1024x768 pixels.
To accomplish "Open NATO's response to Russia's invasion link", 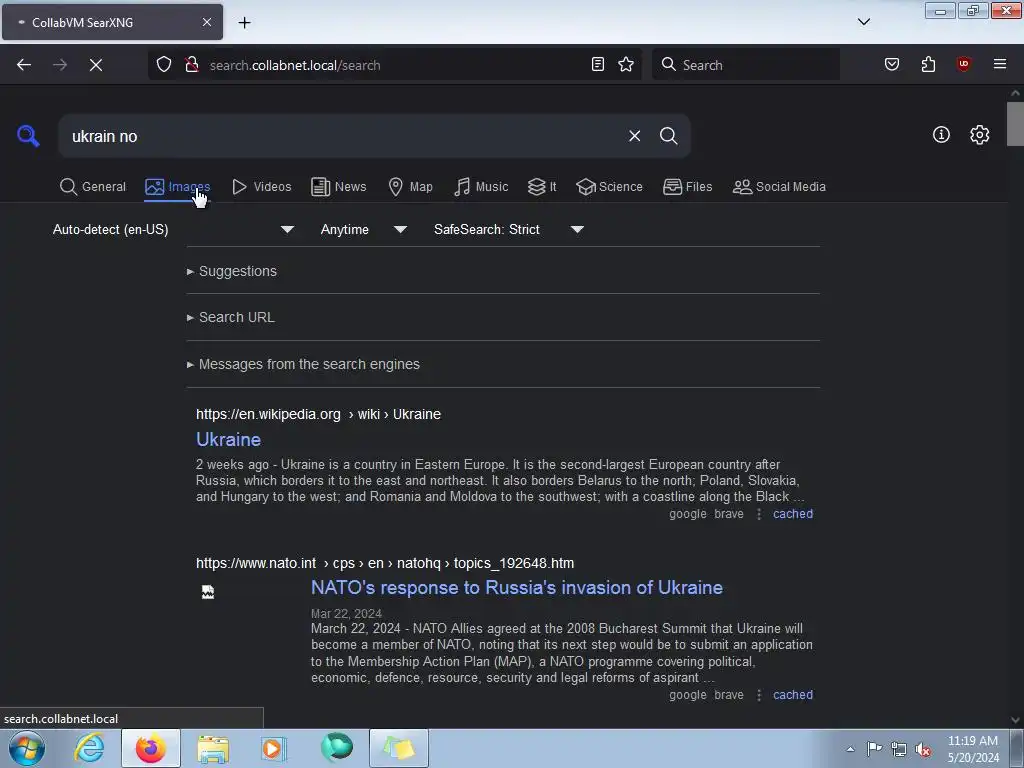I will click(517, 588).
